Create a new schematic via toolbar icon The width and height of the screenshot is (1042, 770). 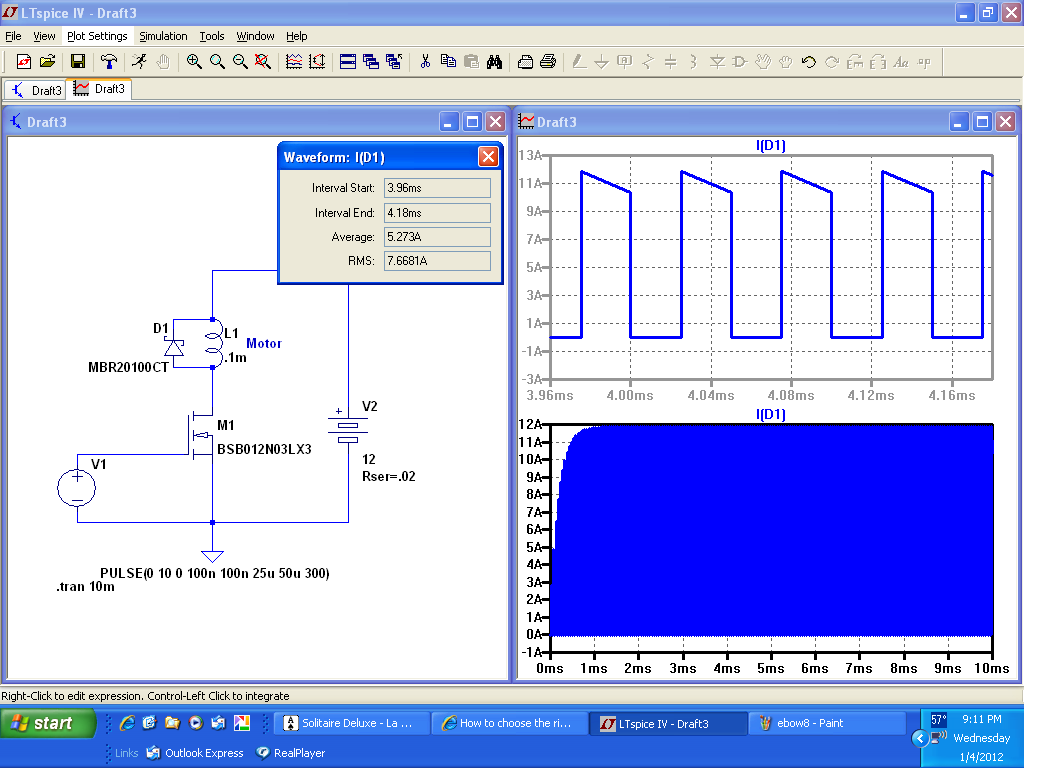pos(24,62)
